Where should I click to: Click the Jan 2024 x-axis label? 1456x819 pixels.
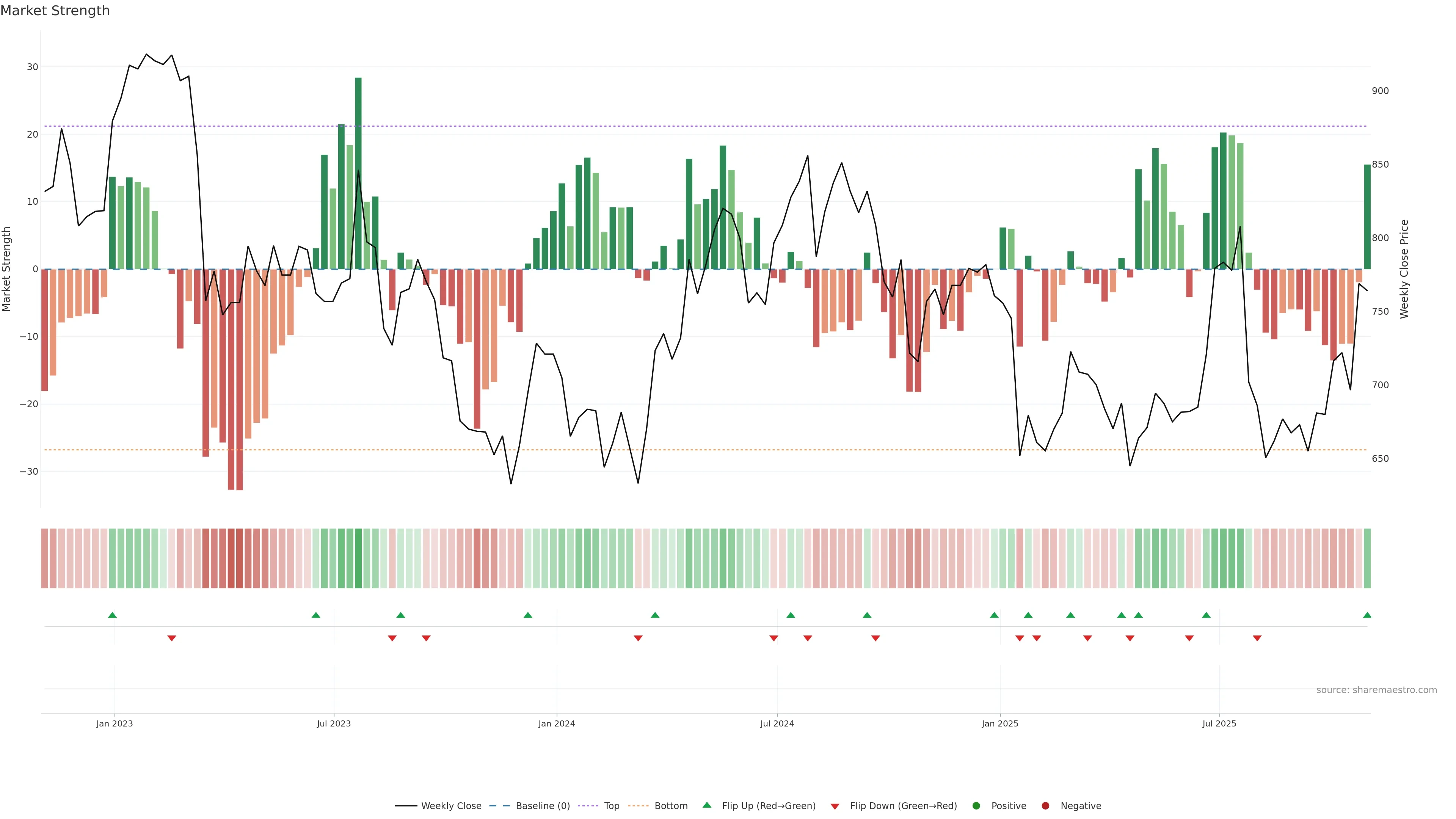click(x=556, y=723)
